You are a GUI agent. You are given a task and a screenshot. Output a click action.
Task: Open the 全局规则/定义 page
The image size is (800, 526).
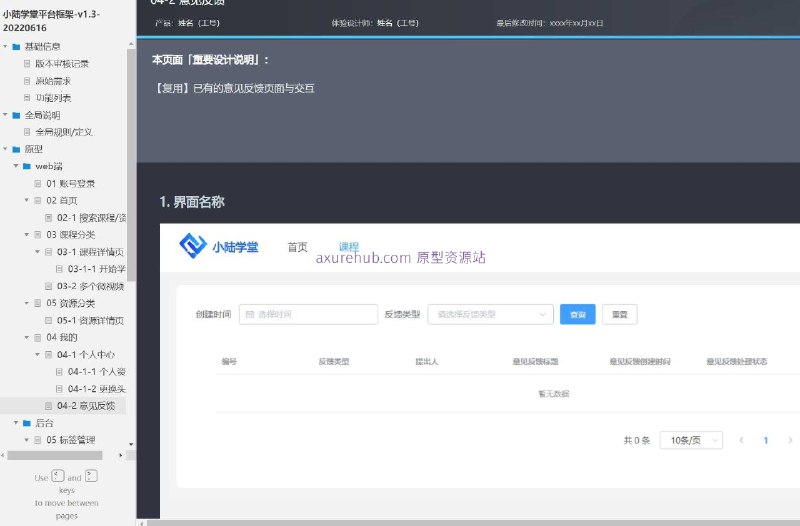tap(64, 132)
